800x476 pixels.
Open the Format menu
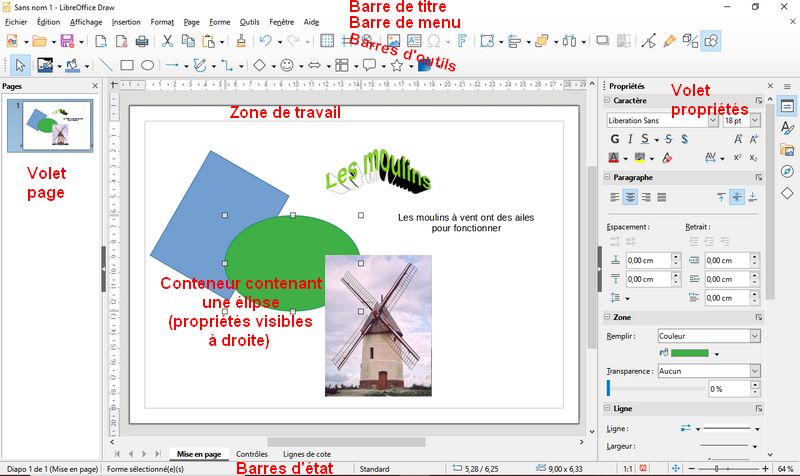(161, 21)
